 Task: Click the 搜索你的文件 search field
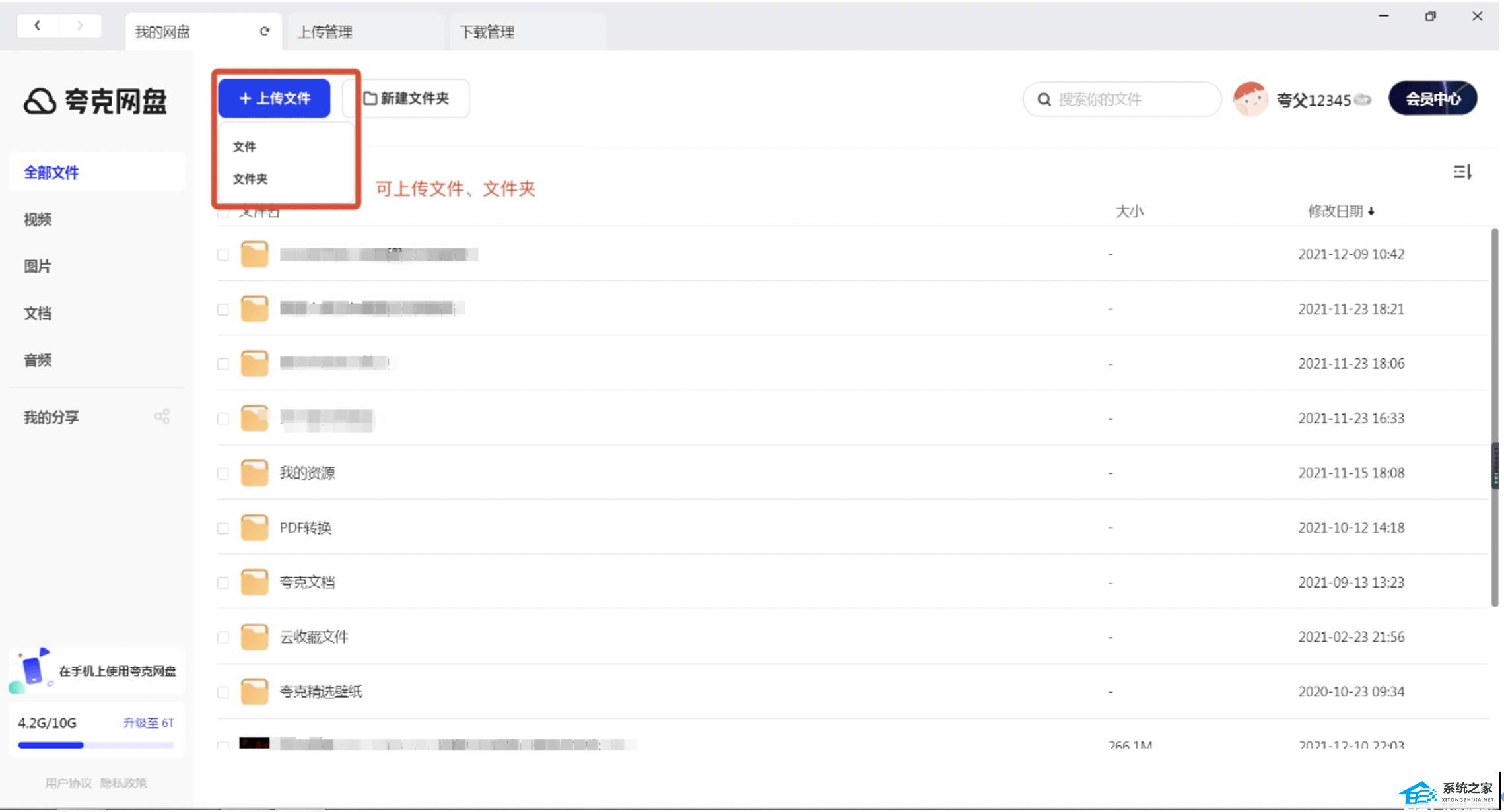coord(1122,100)
